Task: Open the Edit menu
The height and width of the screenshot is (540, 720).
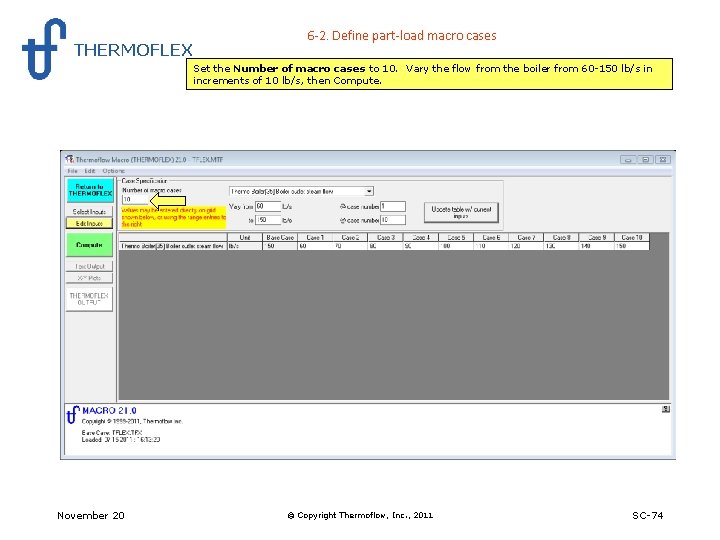Action: (x=89, y=171)
